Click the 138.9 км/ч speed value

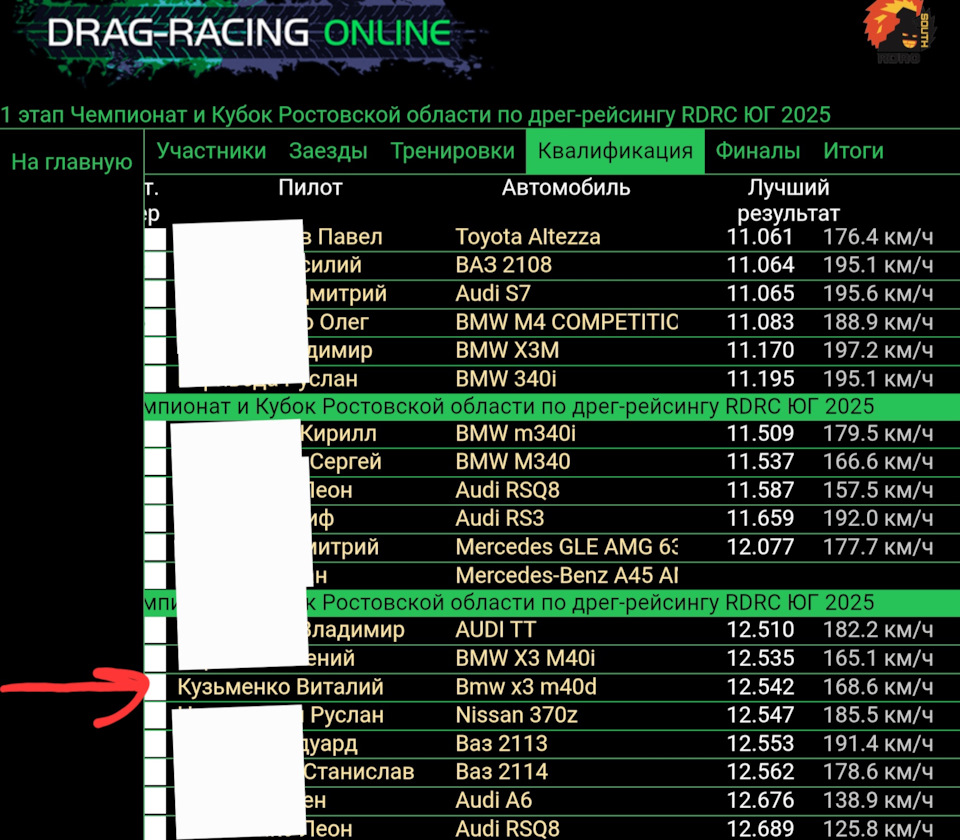click(879, 800)
